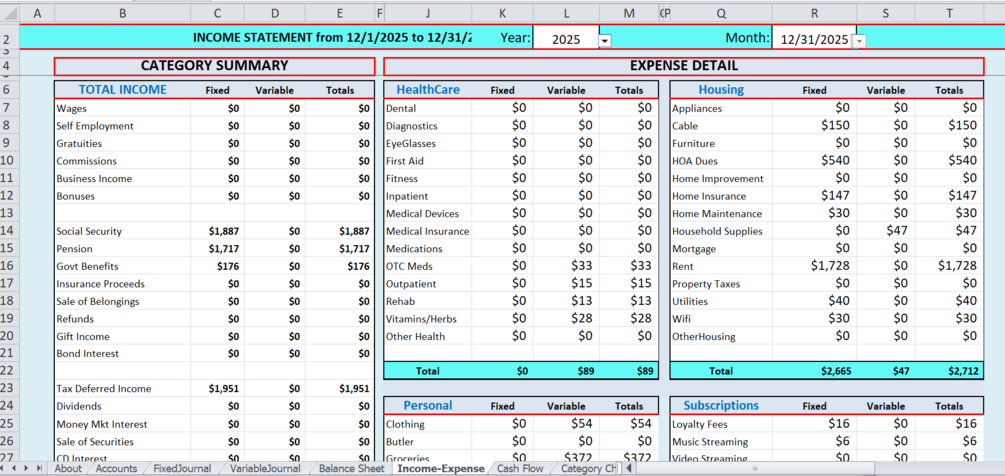Select the Household Supplies variable value $47
Image resolution: width=1005 pixels, height=476 pixels.
pos(886,231)
